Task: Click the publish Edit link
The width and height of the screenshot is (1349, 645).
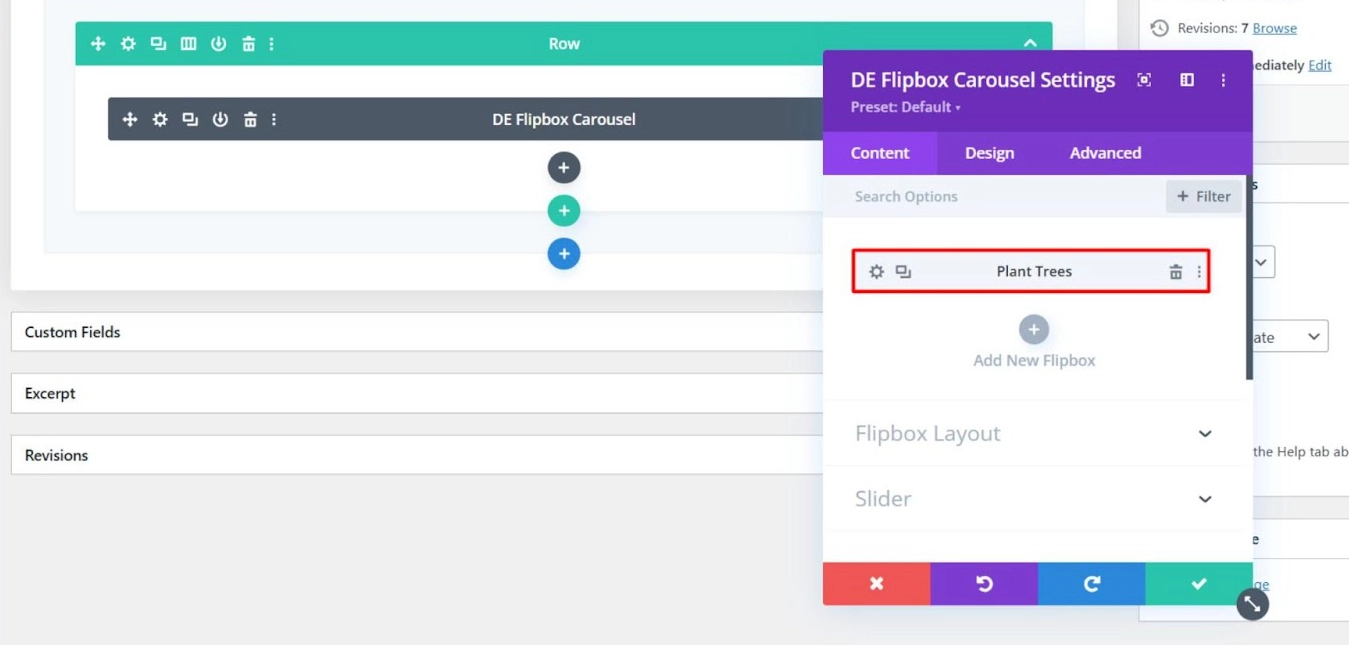Action: tap(1320, 65)
